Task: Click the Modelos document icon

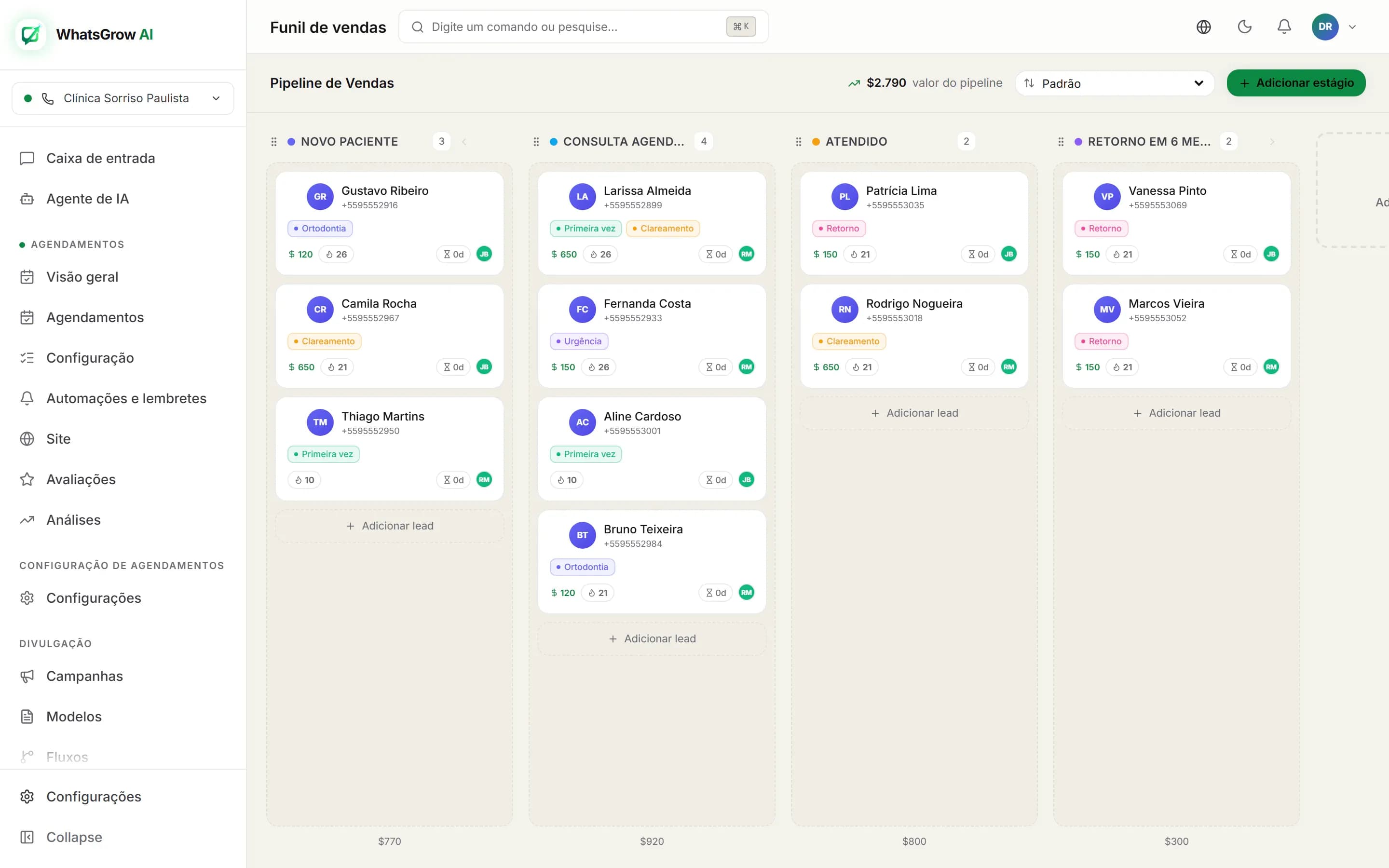Action: tap(27, 717)
